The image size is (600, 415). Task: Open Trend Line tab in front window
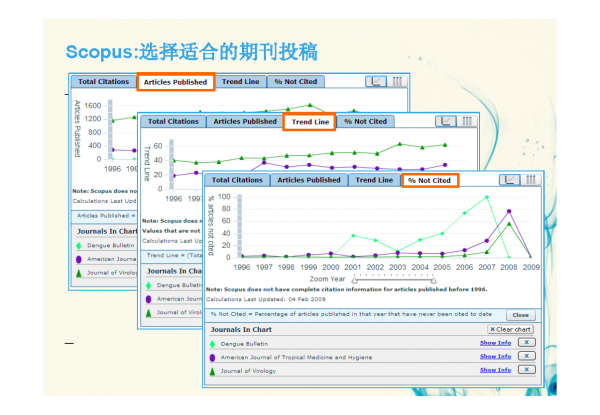tap(374, 180)
